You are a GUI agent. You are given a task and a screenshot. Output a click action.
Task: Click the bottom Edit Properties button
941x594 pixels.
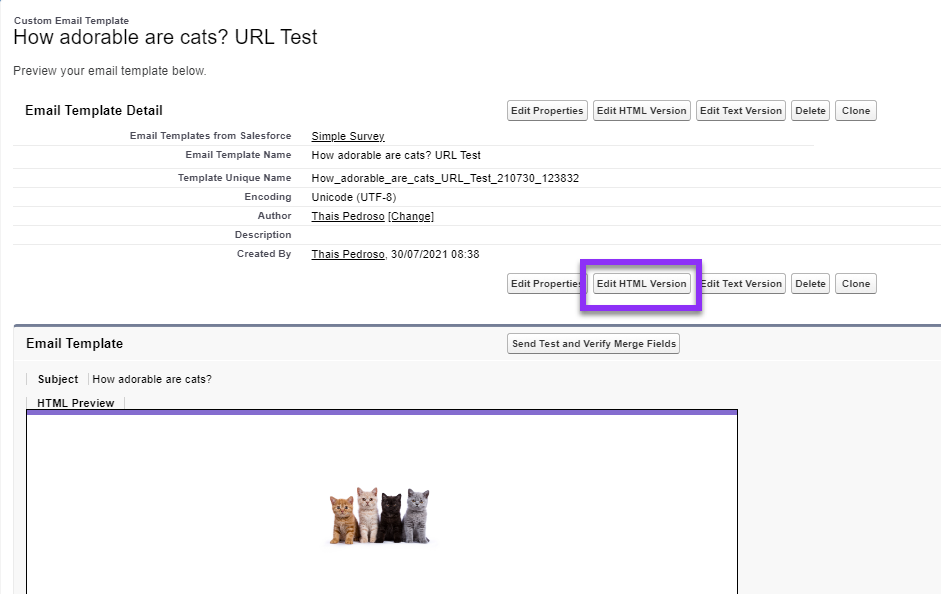pos(545,284)
